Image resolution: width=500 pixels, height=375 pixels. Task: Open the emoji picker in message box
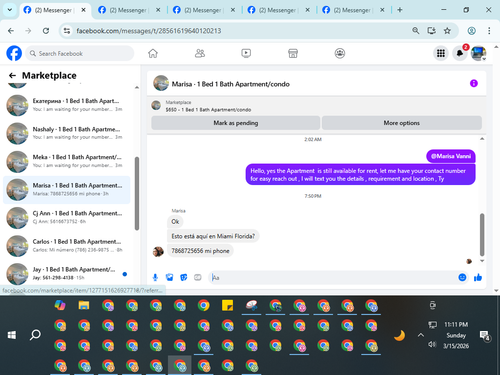pyautogui.click(x=462, y=277)
